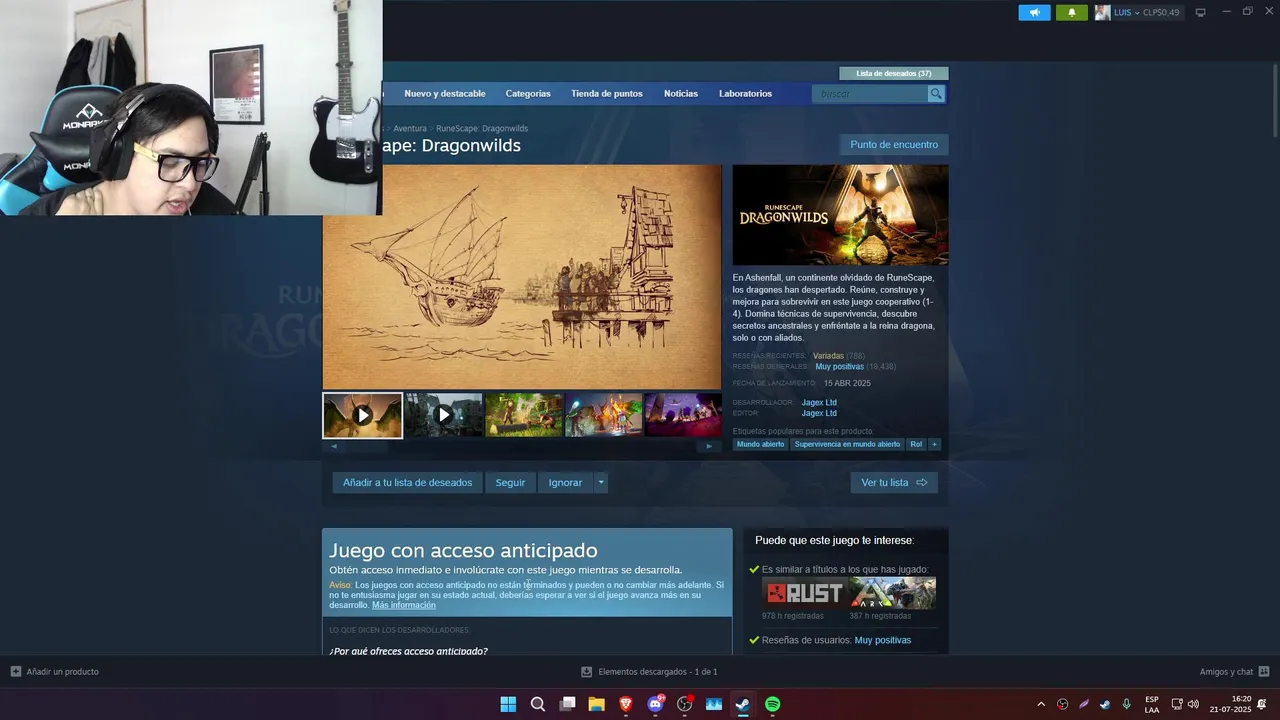Open the Tienda de puntos tab

(607, 93)
